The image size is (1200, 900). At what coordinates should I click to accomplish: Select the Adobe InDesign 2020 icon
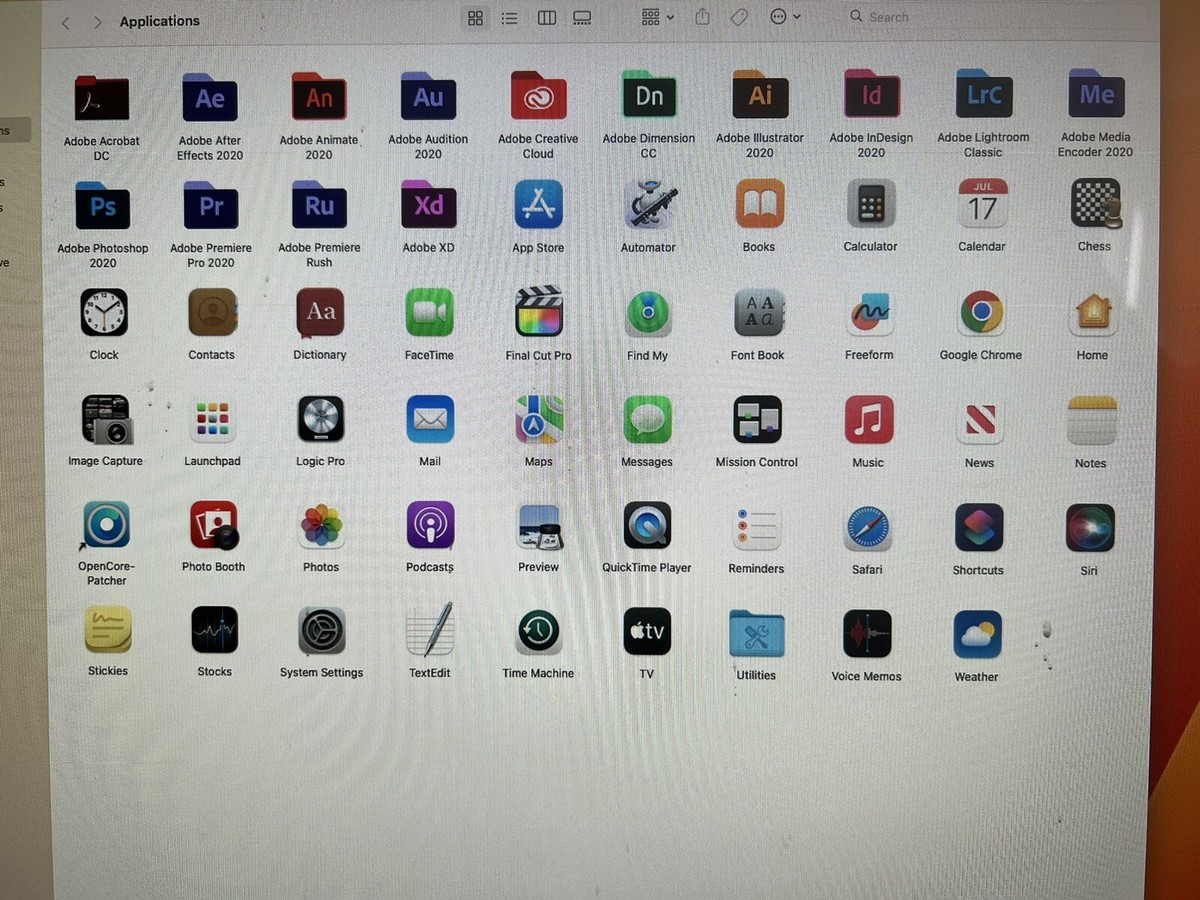[871, 94]
